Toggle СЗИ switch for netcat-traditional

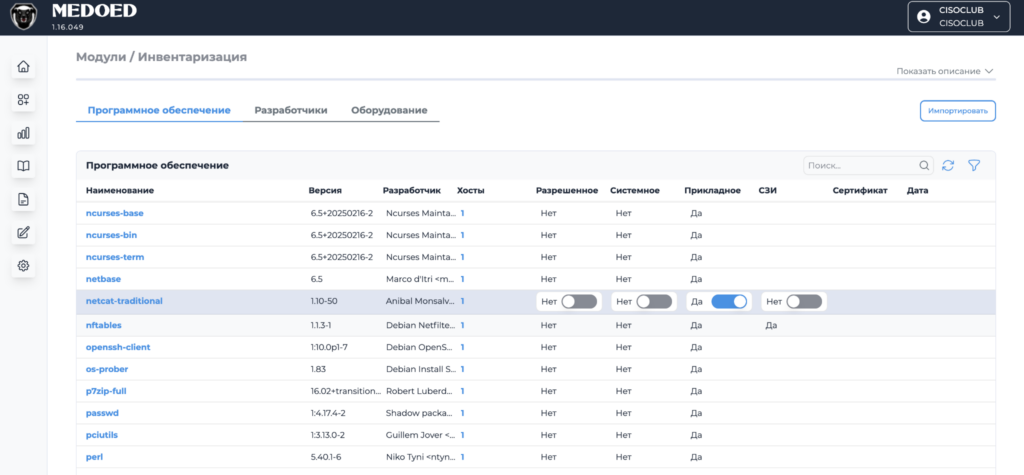pyautogui.click(x=804, y=301)
